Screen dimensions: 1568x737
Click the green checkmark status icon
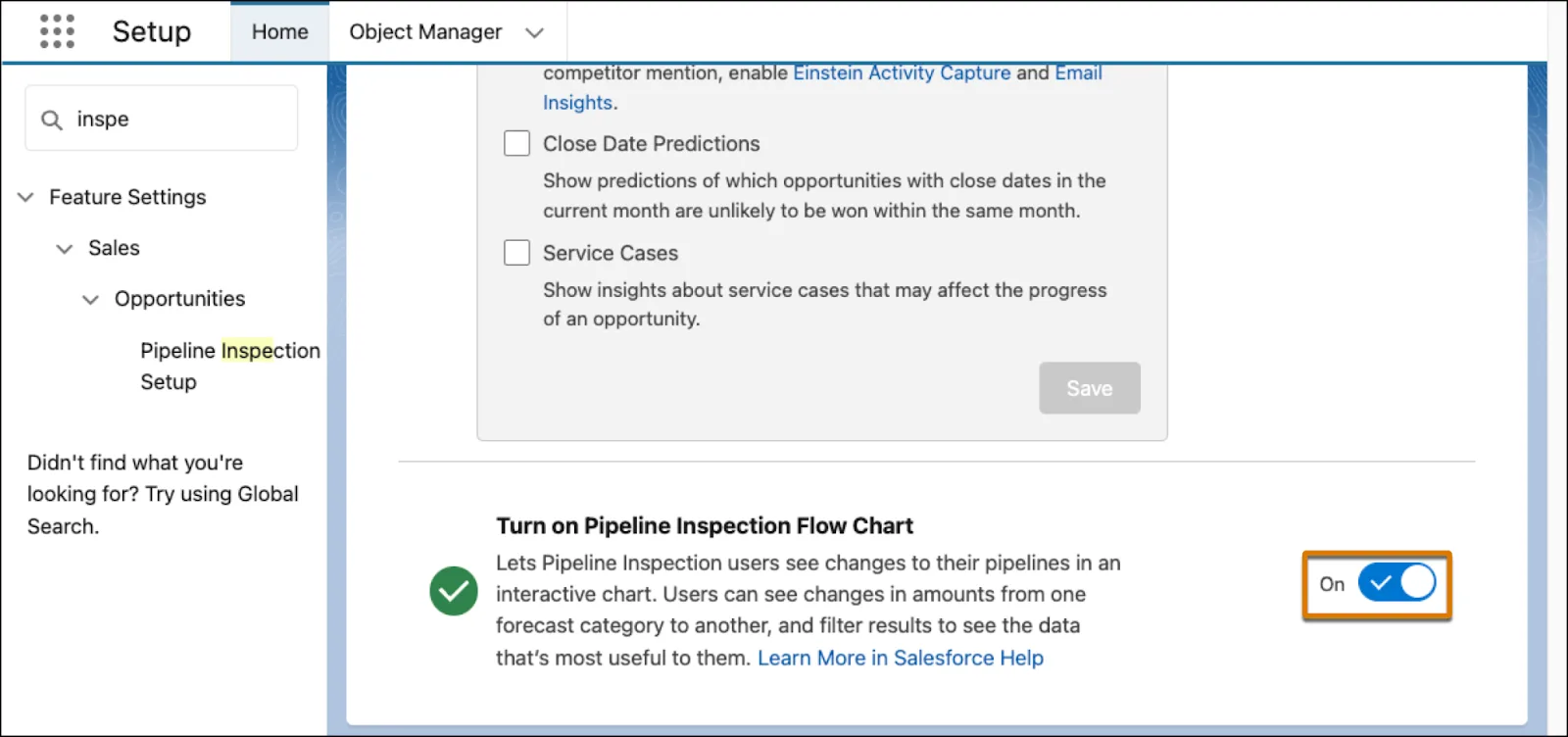tap(454, 591)
